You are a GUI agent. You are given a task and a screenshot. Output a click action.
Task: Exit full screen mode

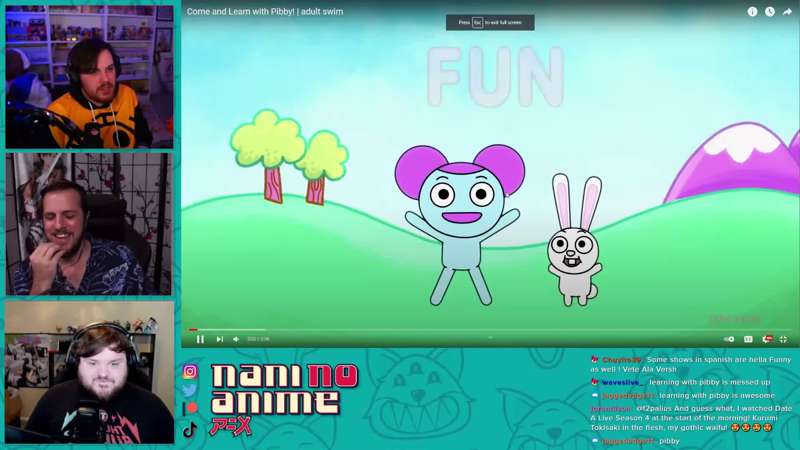[784, 339]
